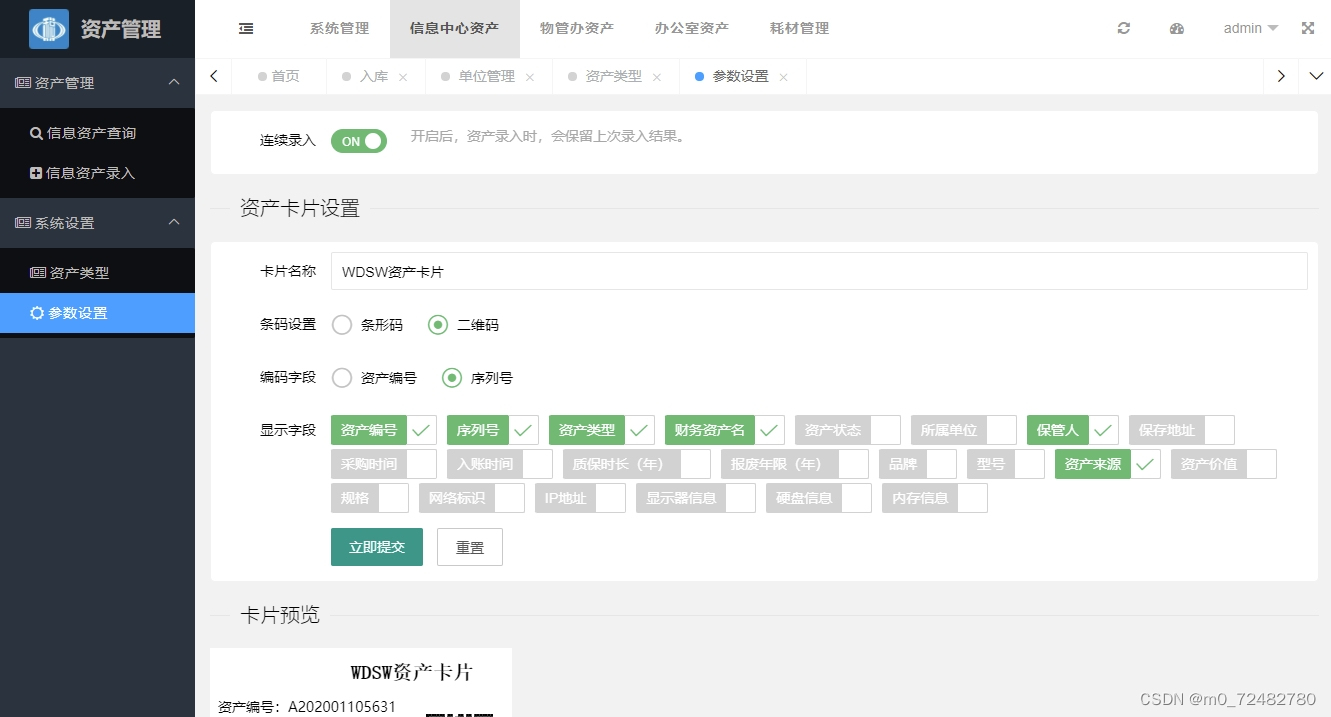Check the 资产价值 display field
The width and height of the screenshot is (1331, 717).
tap(1224, 465)
